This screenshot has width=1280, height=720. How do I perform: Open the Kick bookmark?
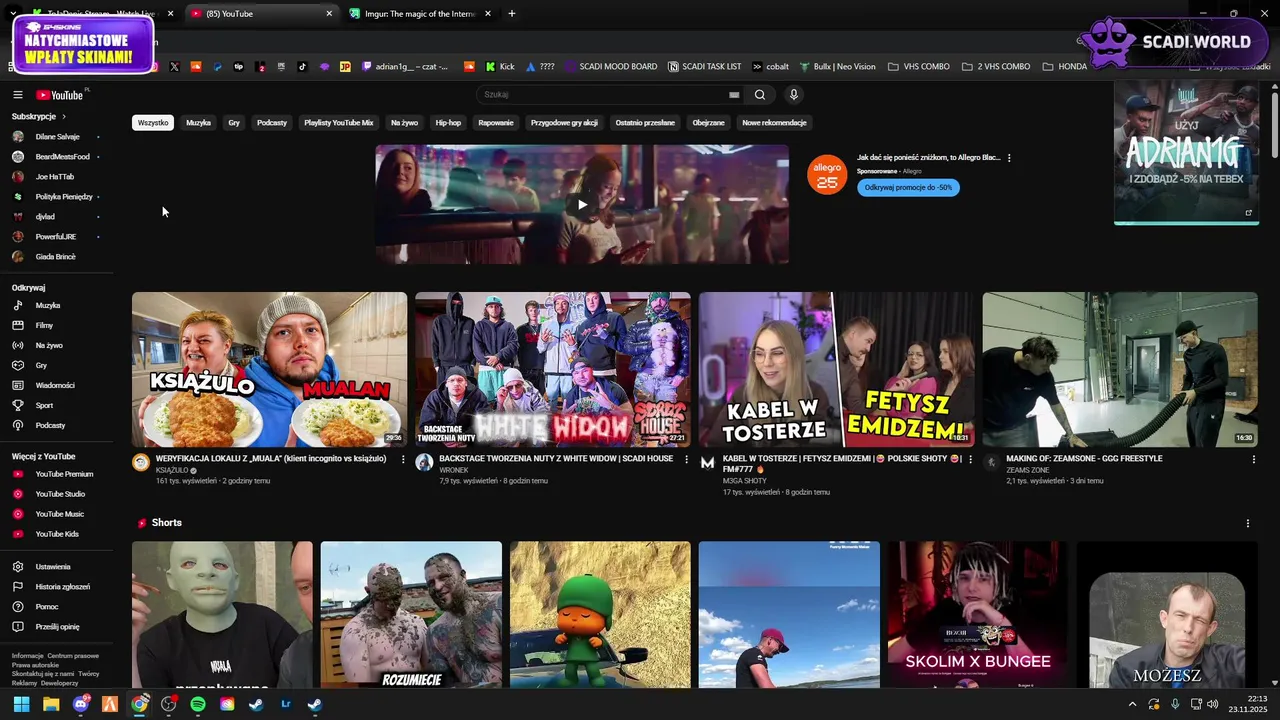point(500,67)
